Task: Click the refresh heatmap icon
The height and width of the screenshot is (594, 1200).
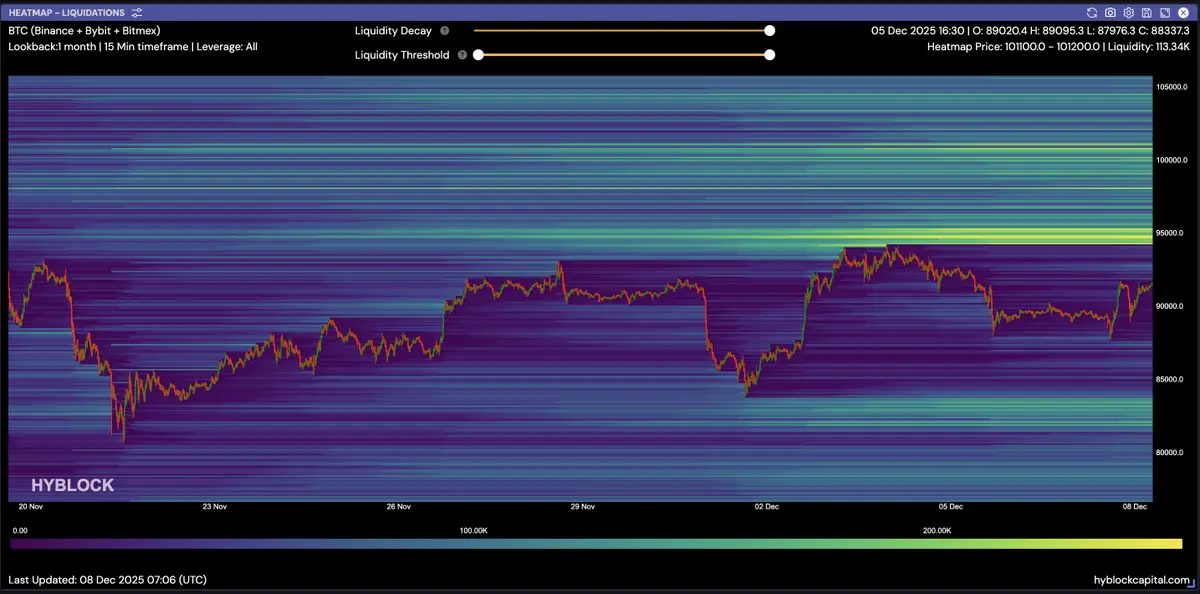Action: (x=1092, y=12)
